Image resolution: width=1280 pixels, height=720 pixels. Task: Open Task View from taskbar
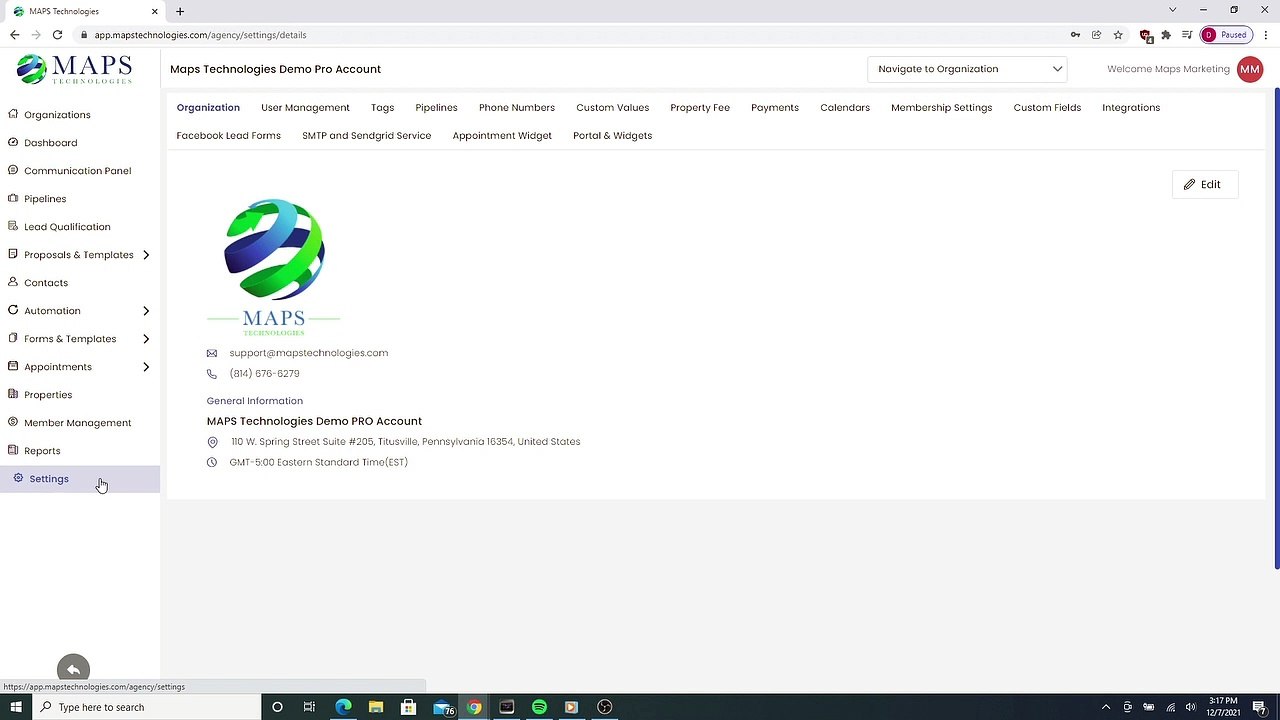coord(309,707)
